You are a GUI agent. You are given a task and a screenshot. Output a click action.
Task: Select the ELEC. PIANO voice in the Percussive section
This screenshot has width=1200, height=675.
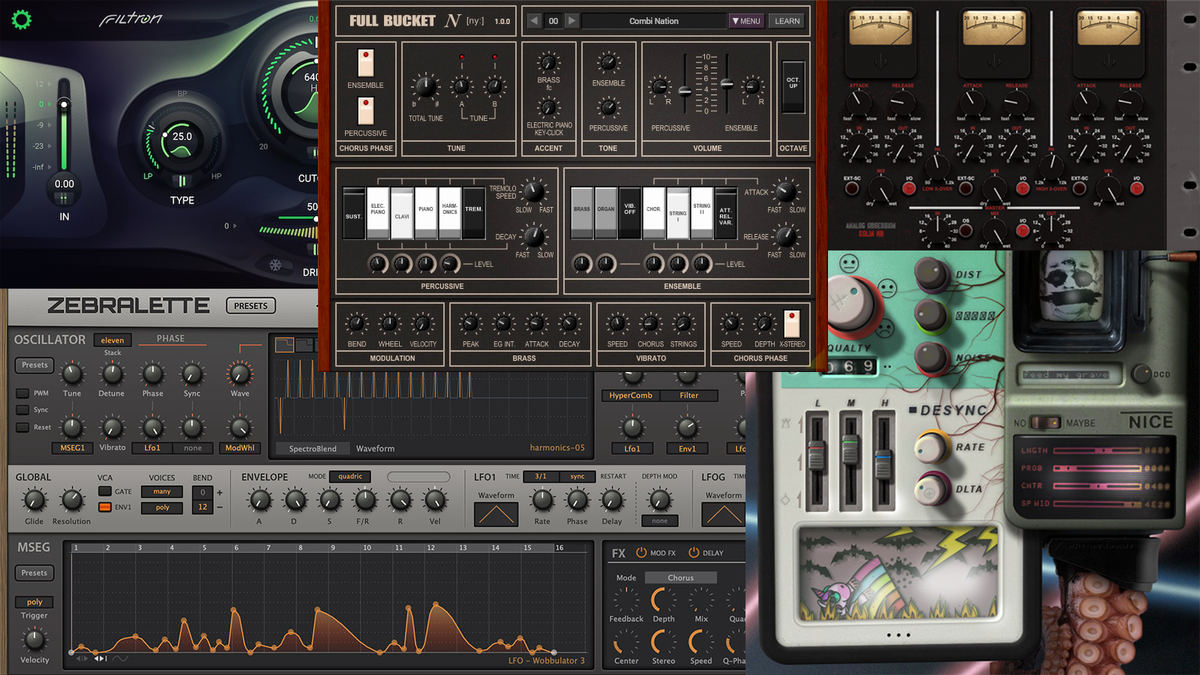pos(377,210)
